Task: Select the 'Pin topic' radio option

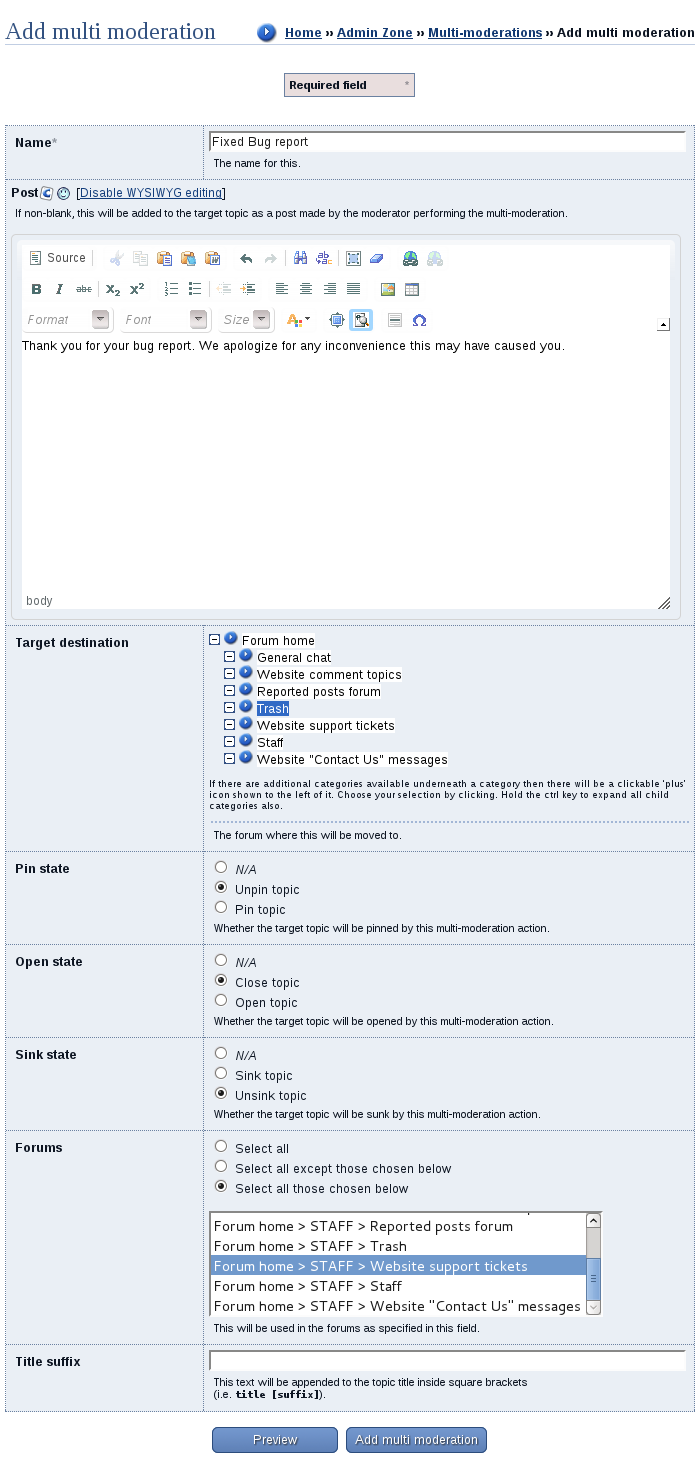Action: point(221,908)
